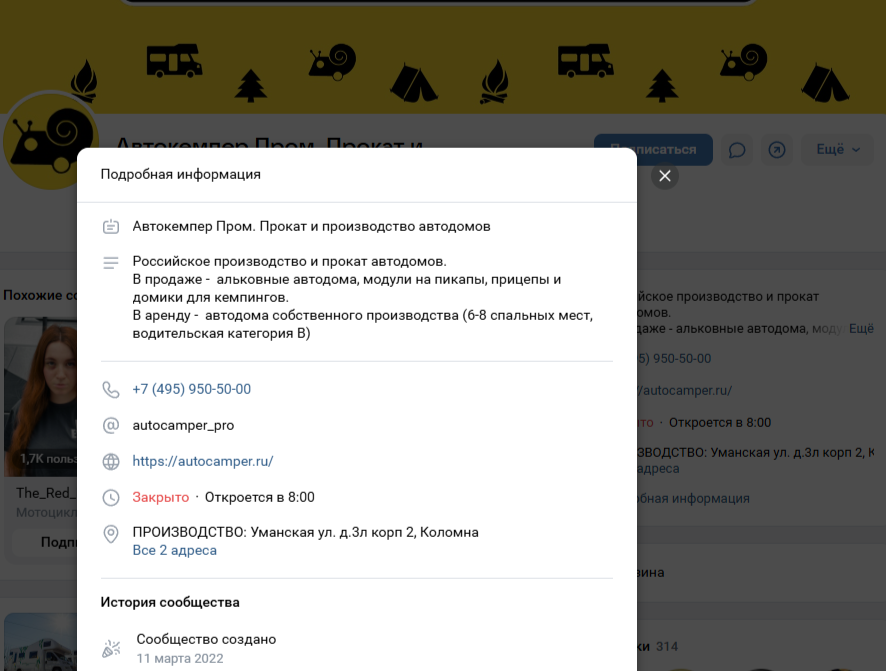The image size is (886, 671).
Task: Click the share arrow icon in the header
Action: [x=777, y=149]
